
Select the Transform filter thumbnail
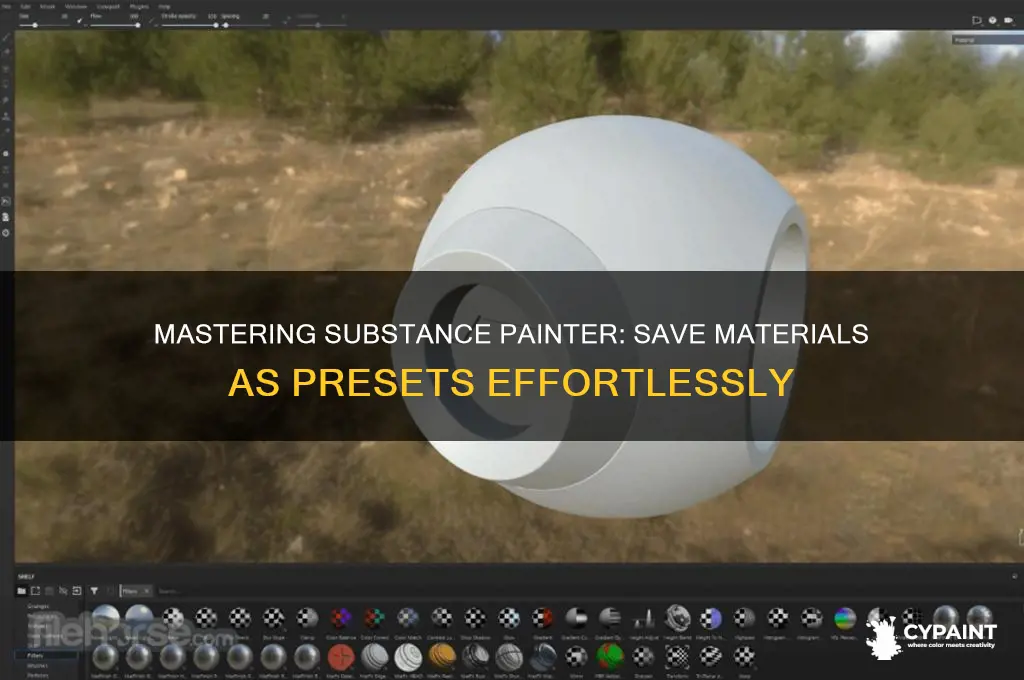pyautogui.click(x=677, y=656)
